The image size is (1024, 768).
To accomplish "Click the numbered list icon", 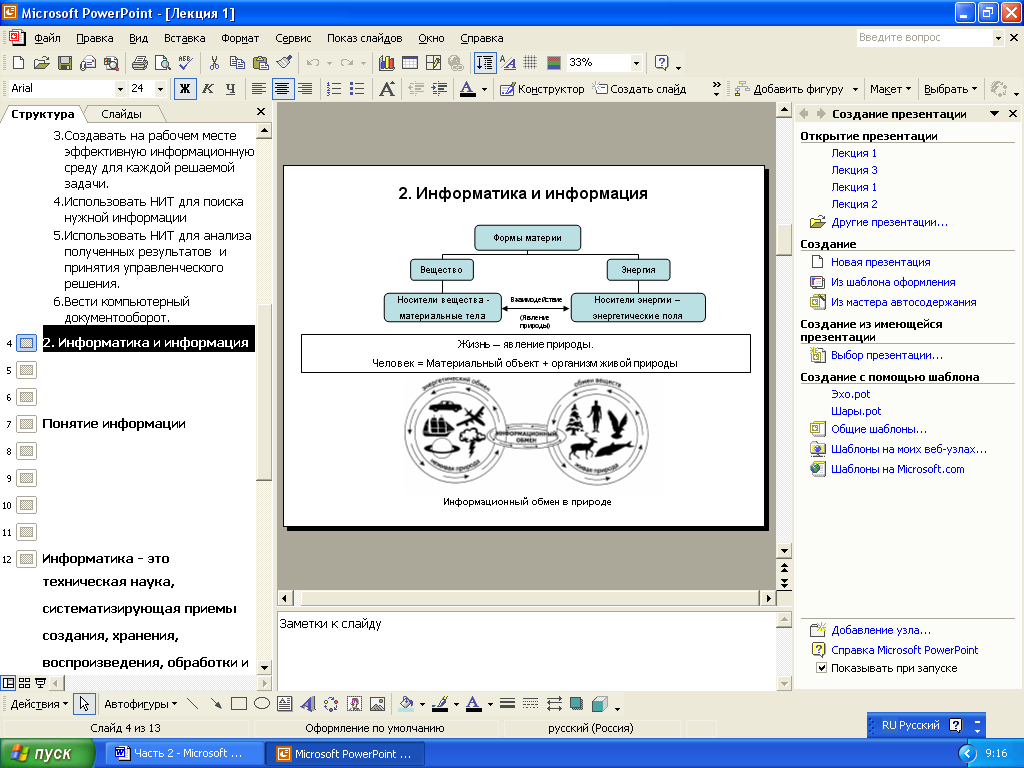I will pyautogui.click(x=334, y=89).
